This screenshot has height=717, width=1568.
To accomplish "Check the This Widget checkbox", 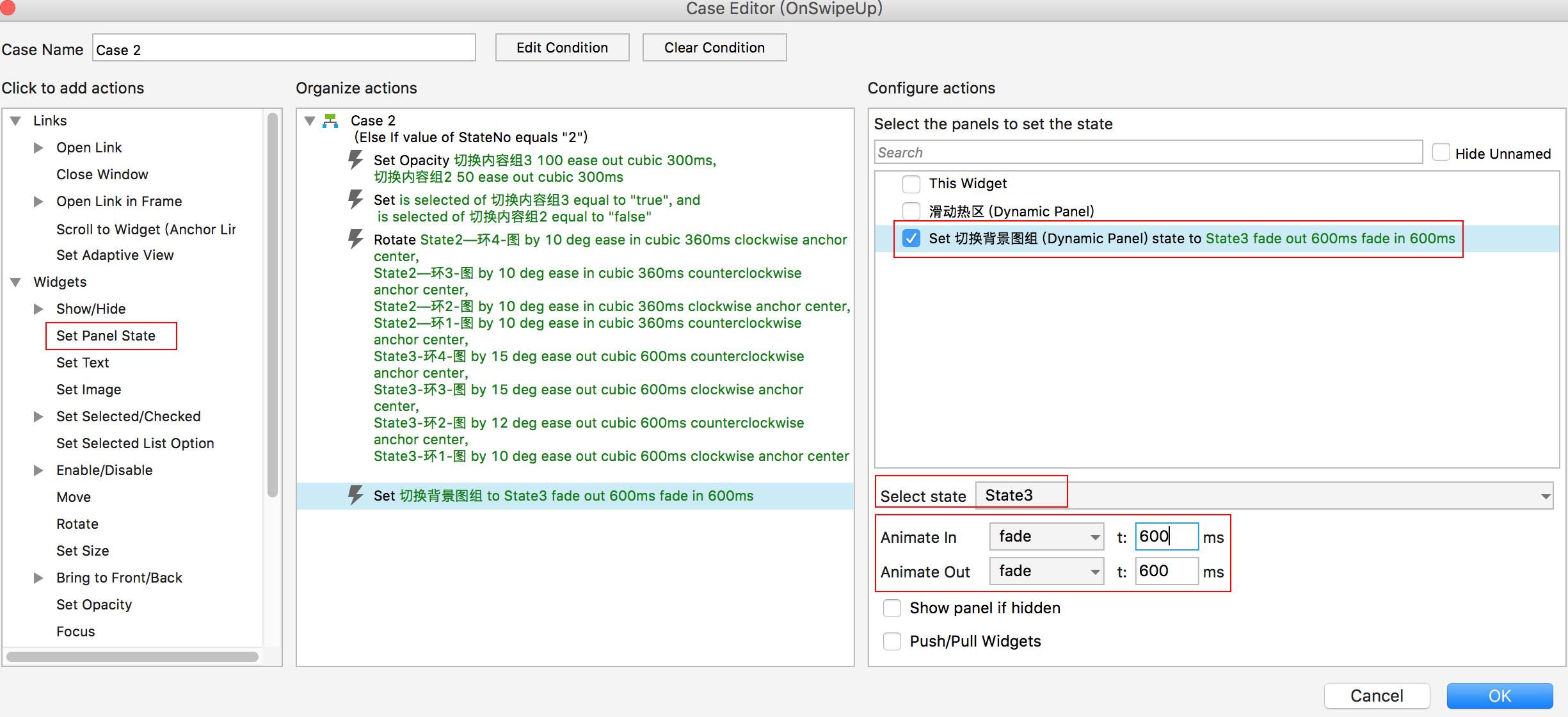I will point(911,184).
